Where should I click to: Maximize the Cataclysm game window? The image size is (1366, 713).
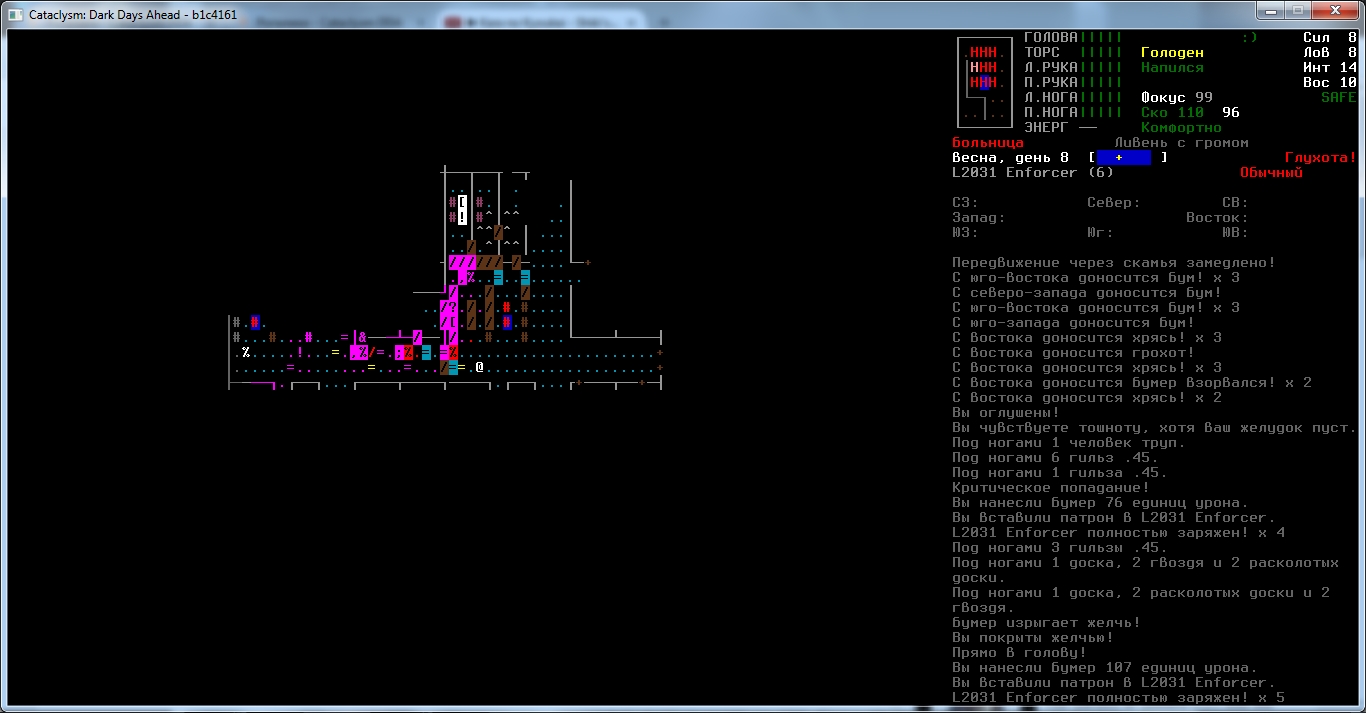tap(1298, 10)
